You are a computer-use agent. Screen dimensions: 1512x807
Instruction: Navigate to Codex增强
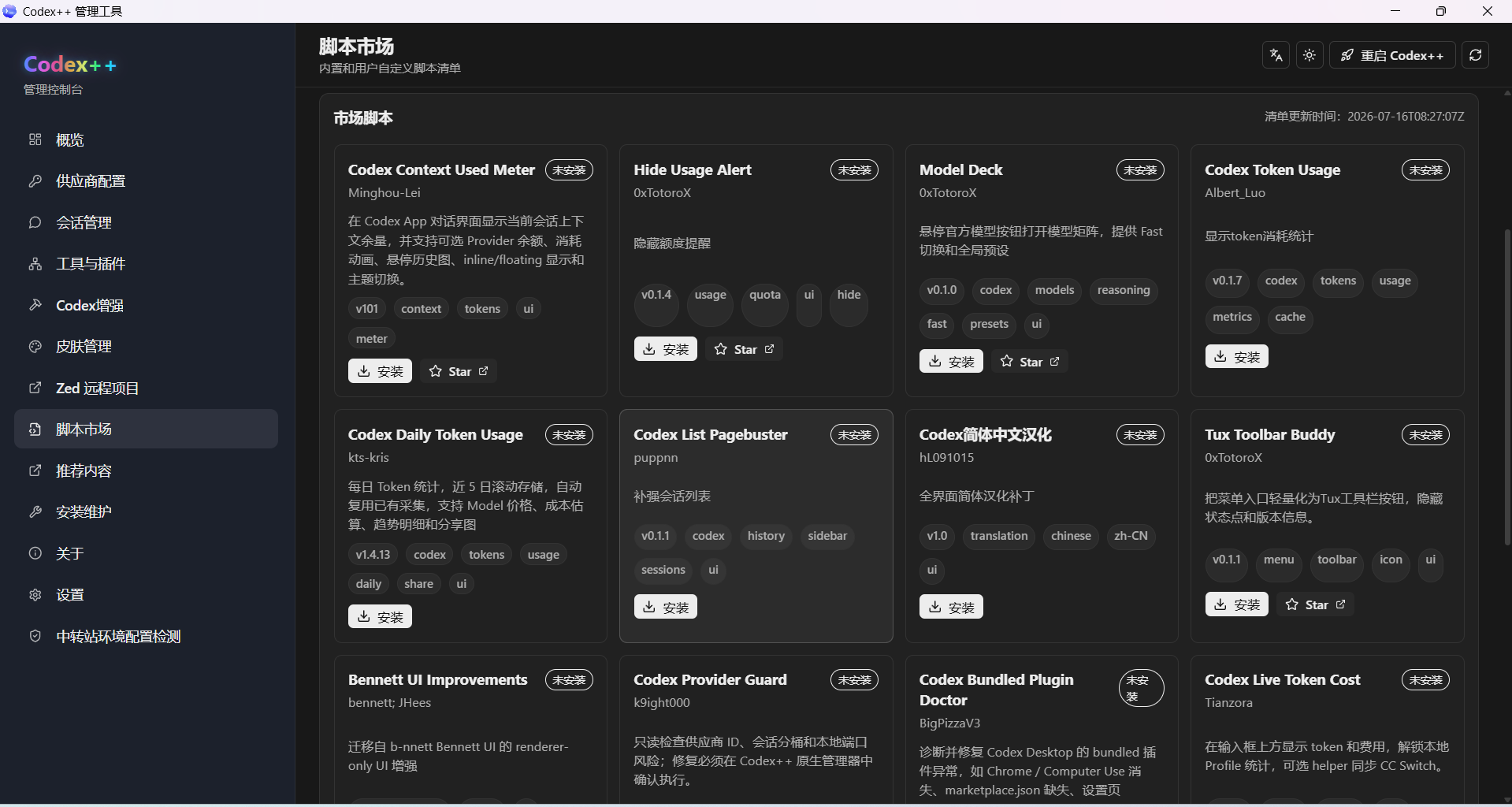click(x=147, y=305)
